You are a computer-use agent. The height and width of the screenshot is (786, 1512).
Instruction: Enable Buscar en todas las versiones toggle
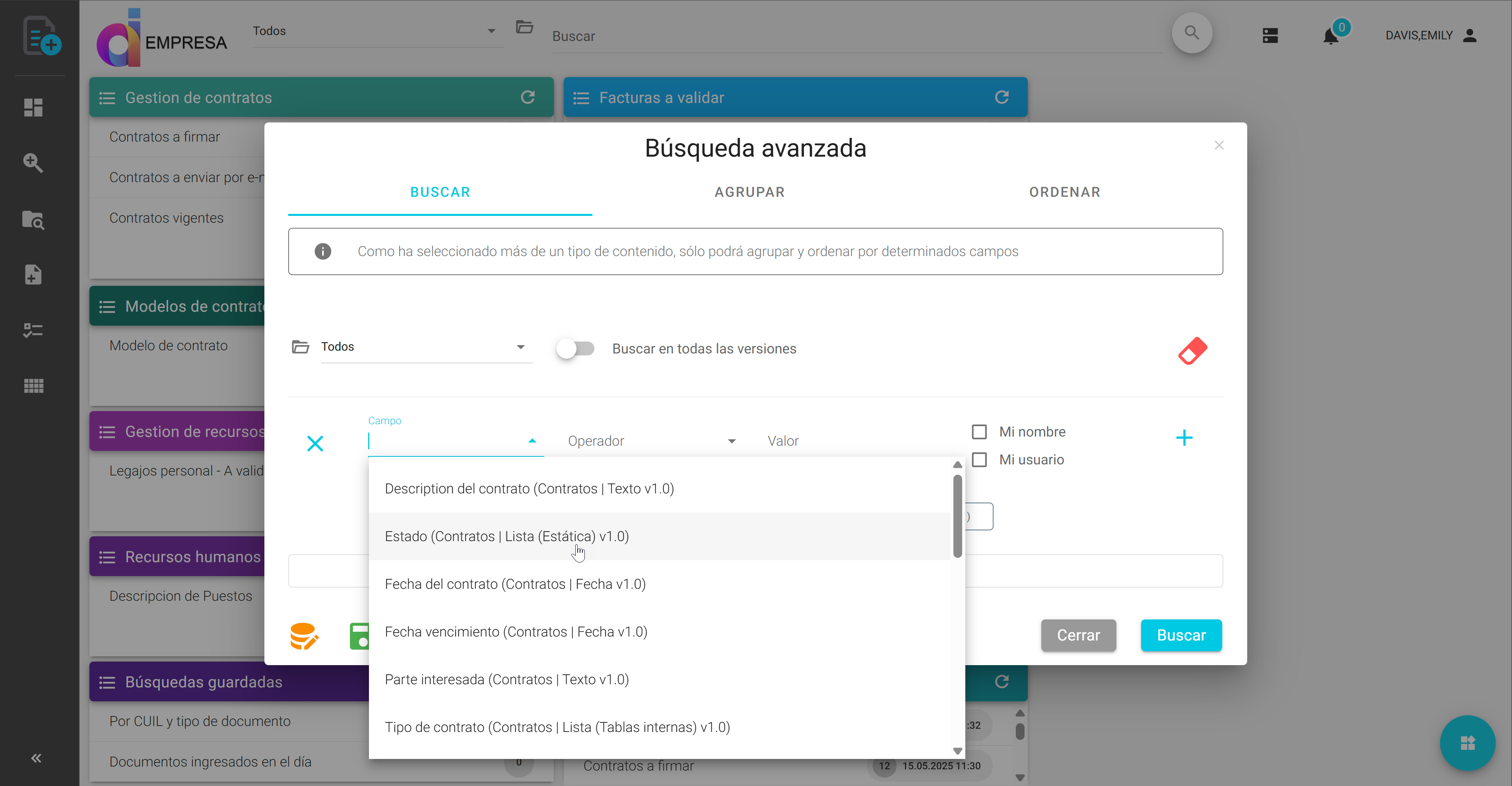click(575, 348)
